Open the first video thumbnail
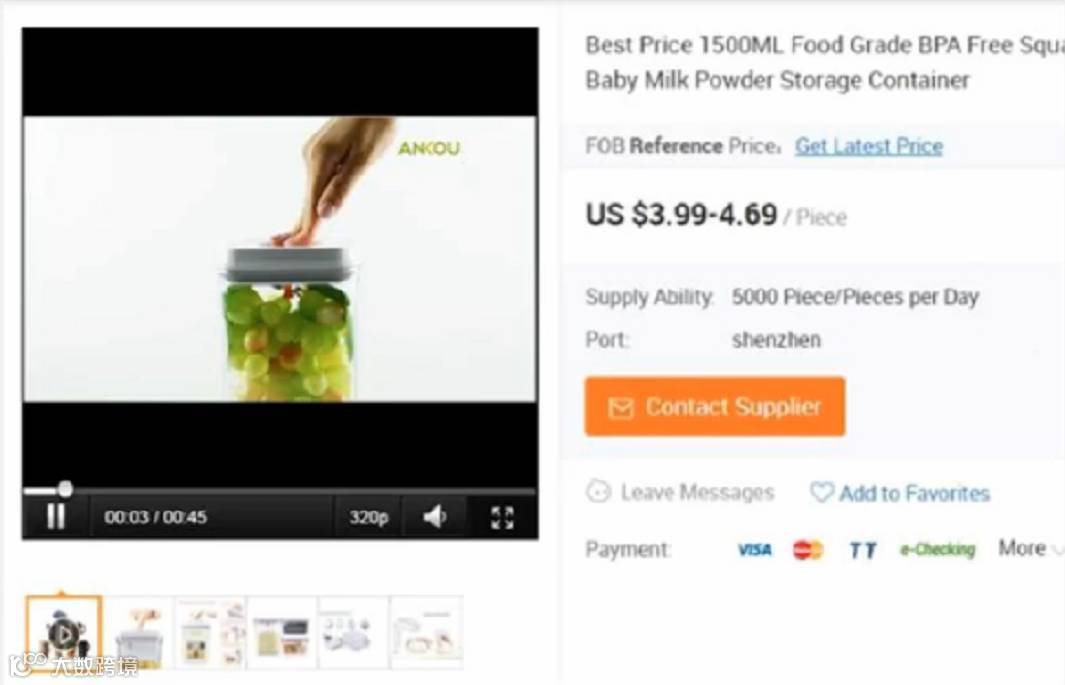Viewport: 1065px width, 685px height. [x=64, y=633]
